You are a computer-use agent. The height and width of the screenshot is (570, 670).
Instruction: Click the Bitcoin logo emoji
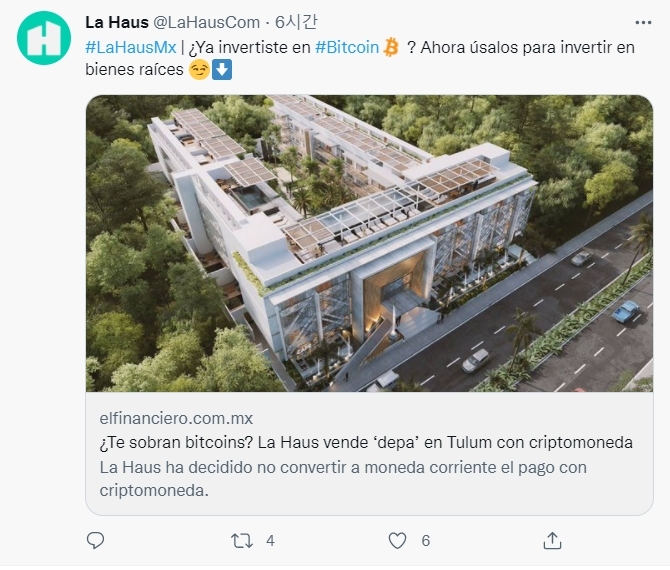391,47
